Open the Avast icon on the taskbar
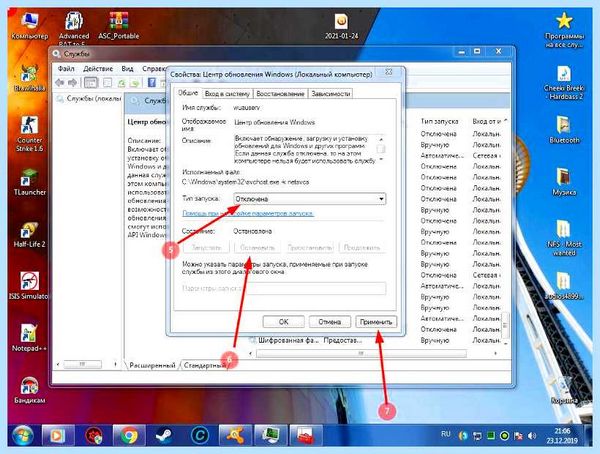 tap(235, 436)
